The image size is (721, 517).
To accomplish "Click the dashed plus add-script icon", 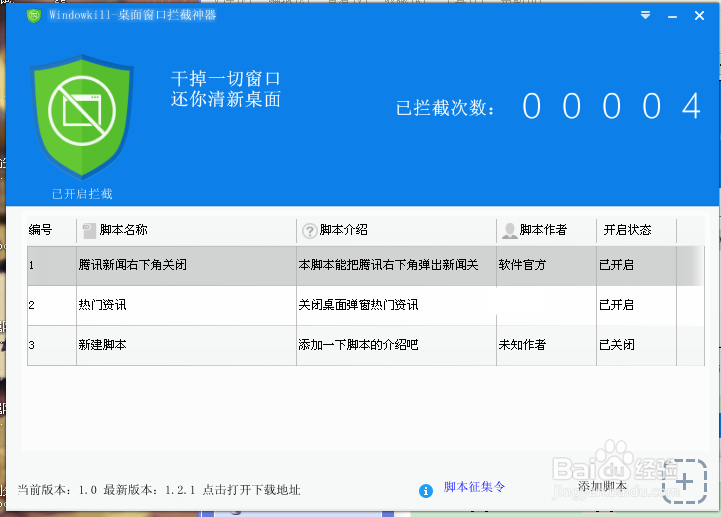I will click(684, 481).
